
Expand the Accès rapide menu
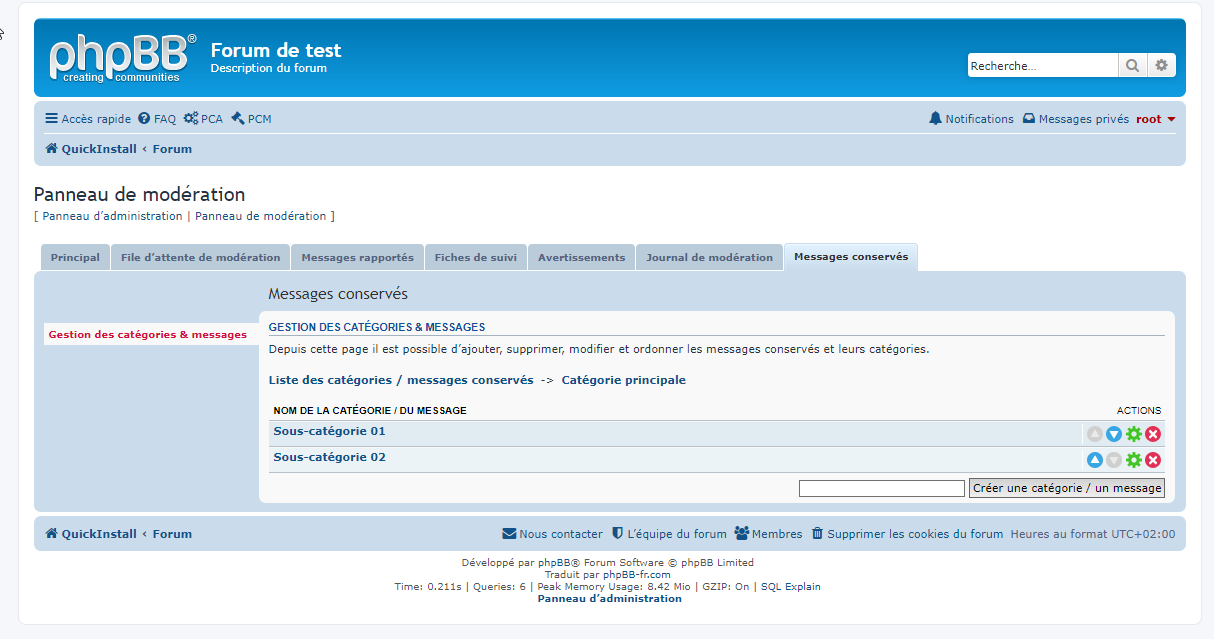click(x=88, y=119)
